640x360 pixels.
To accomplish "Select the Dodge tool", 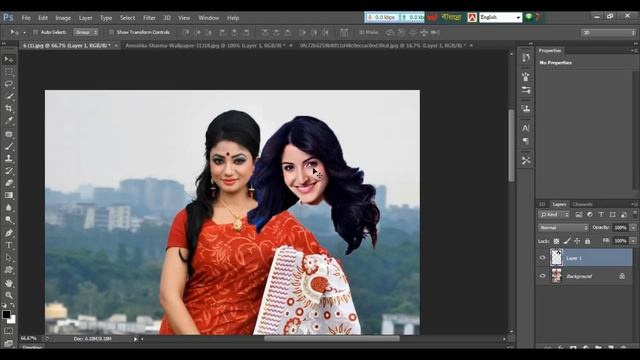I will coord(9,220).
